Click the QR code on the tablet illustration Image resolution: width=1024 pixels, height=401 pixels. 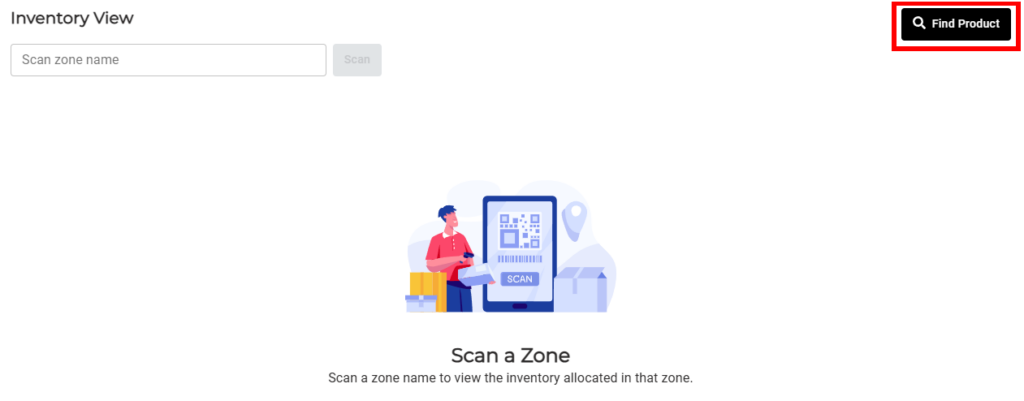click(x=520, y=231)
